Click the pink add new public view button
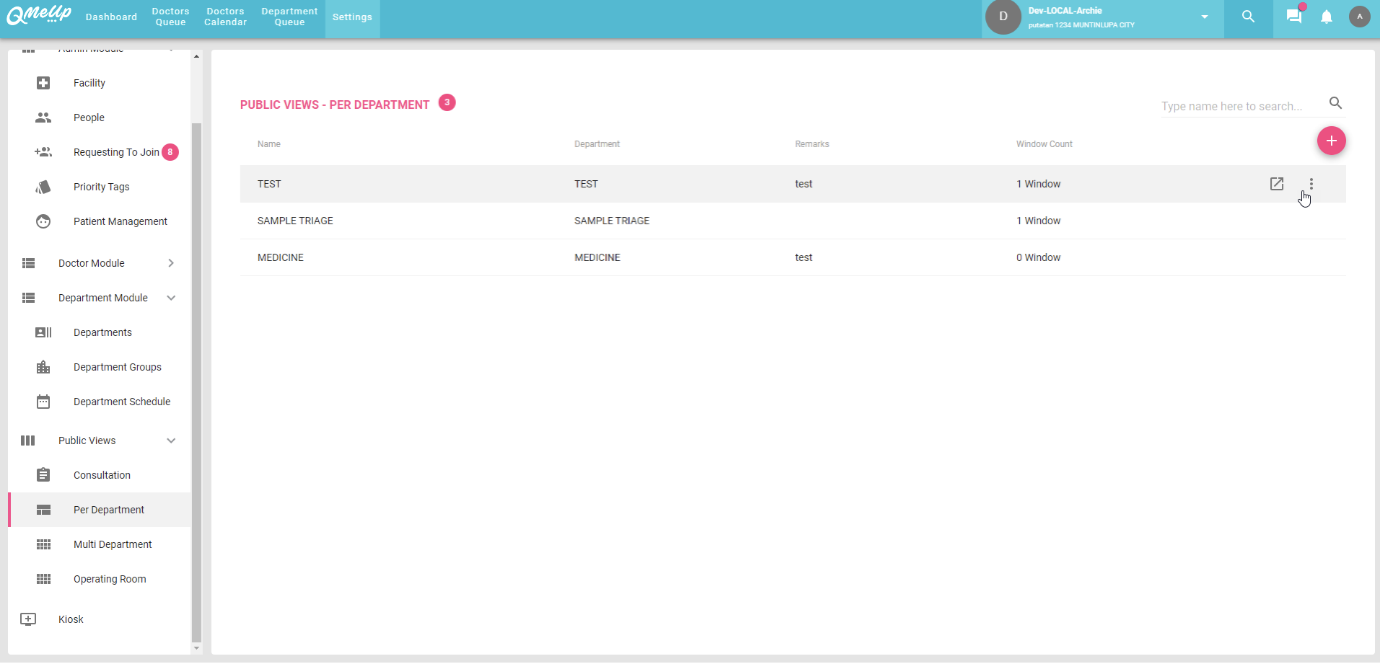 click(1331, 141)
